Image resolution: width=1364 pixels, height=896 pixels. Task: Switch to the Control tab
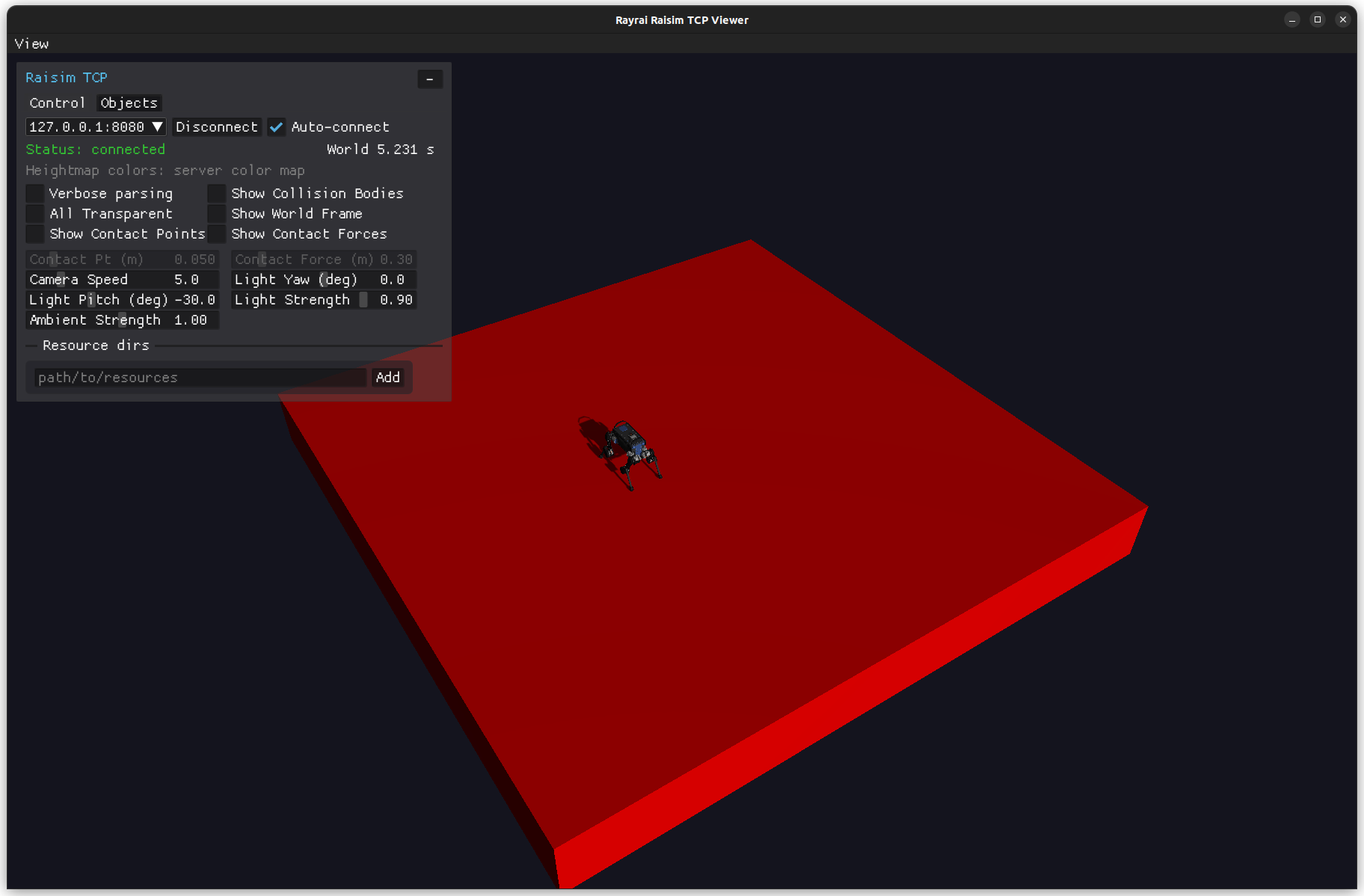58,102
